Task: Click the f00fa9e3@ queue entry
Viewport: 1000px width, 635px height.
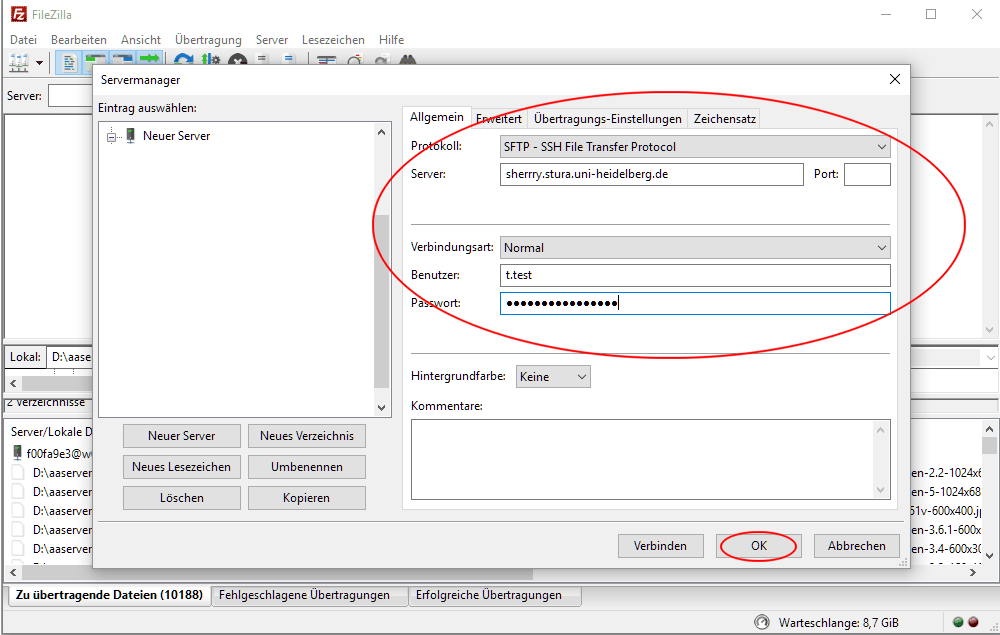Action: tap(59, 453)
